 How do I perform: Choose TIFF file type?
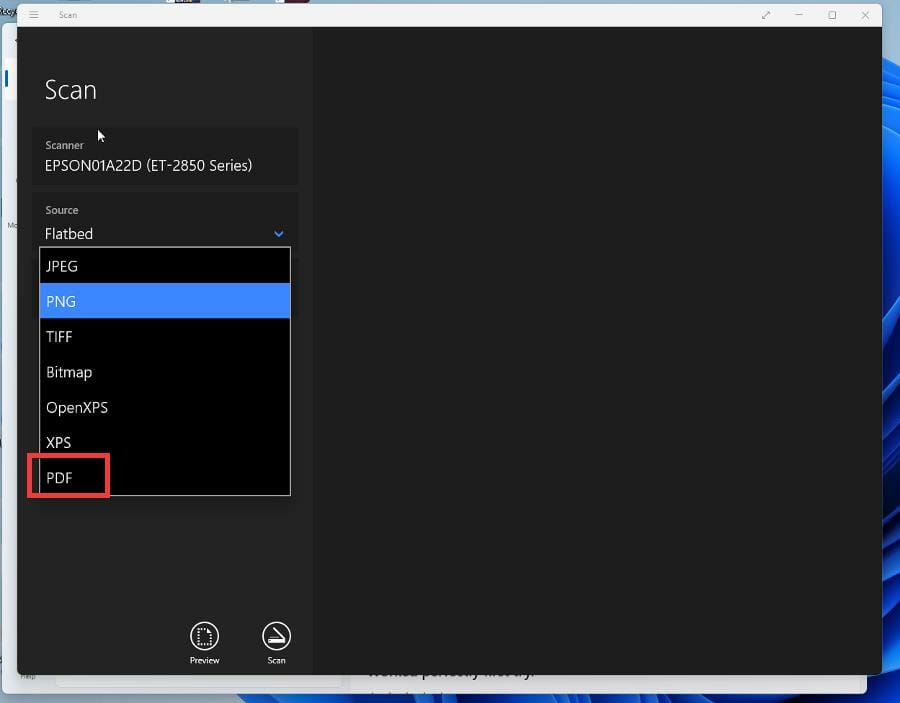coord(165,336)
